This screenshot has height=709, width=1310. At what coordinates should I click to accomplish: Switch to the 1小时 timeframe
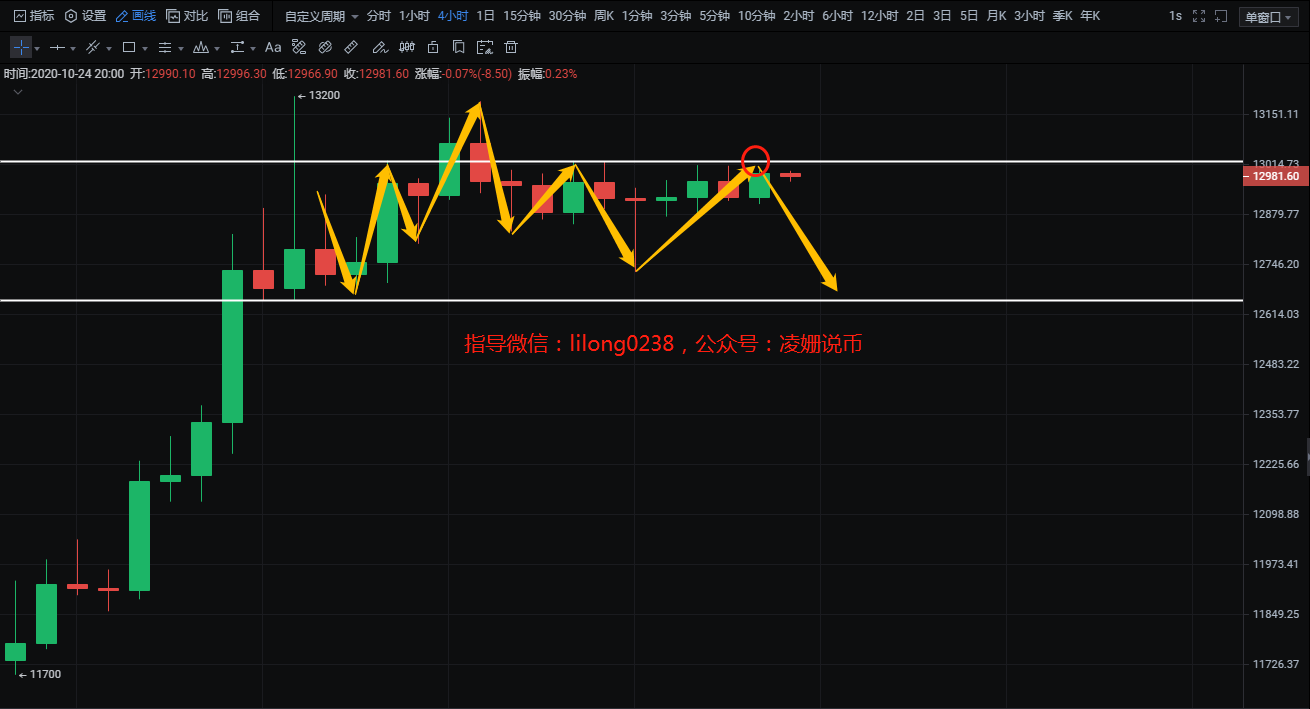click(414, 16)
